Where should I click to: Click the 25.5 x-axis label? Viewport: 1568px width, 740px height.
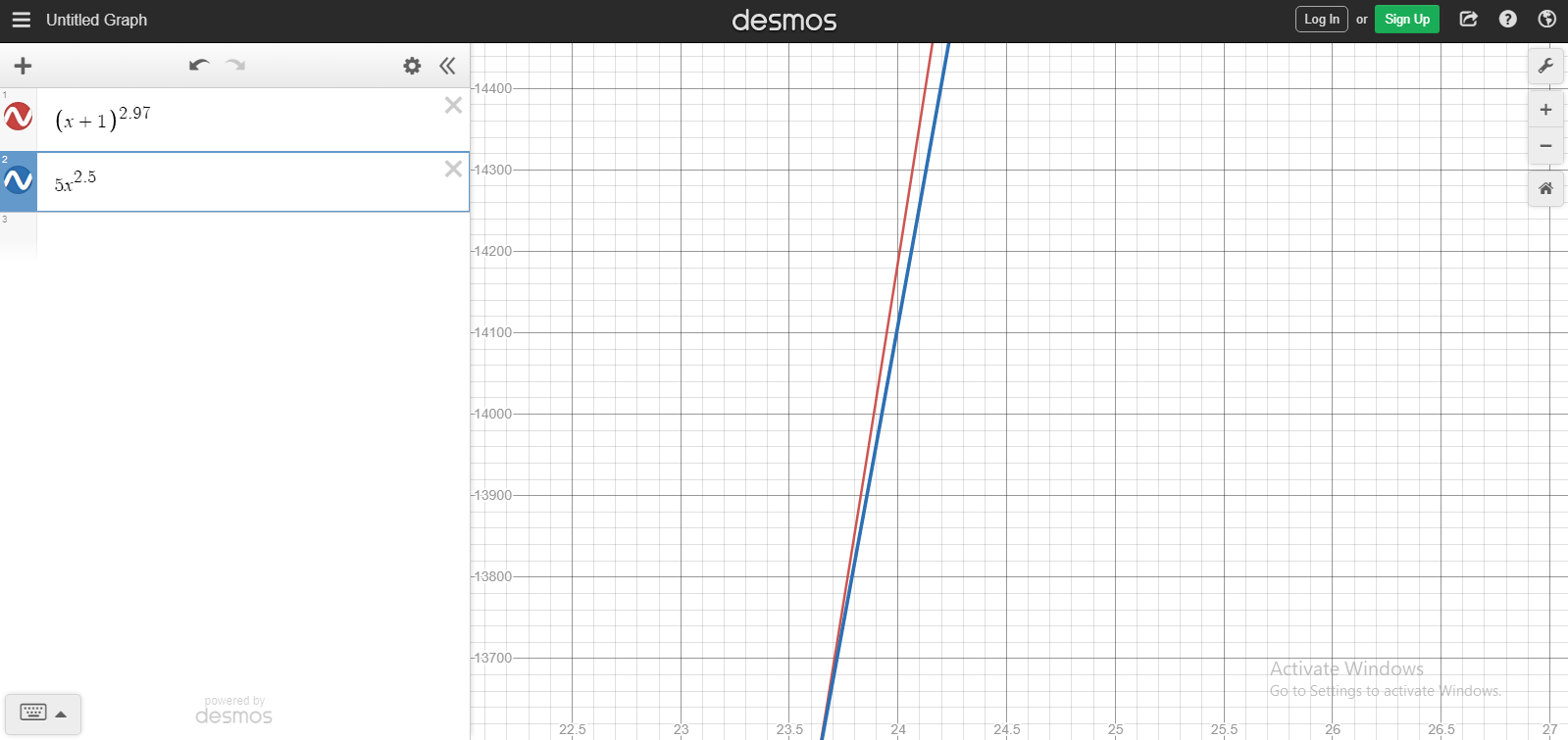click(x=1224, y=729)
